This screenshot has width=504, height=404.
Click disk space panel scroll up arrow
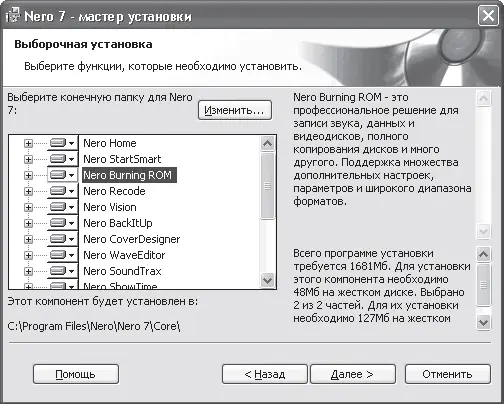tap(483, 254)
